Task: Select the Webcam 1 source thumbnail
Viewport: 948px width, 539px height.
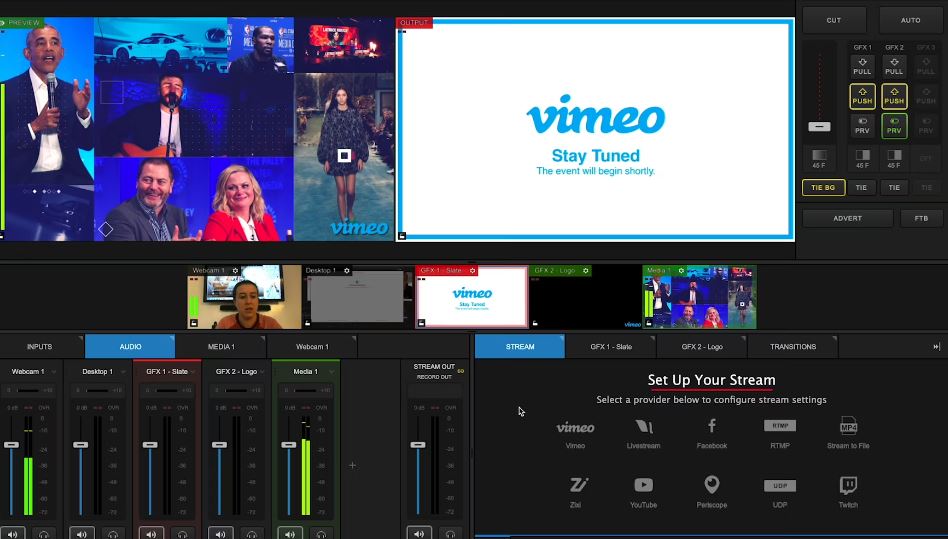Action: click(x=244, y=297)
